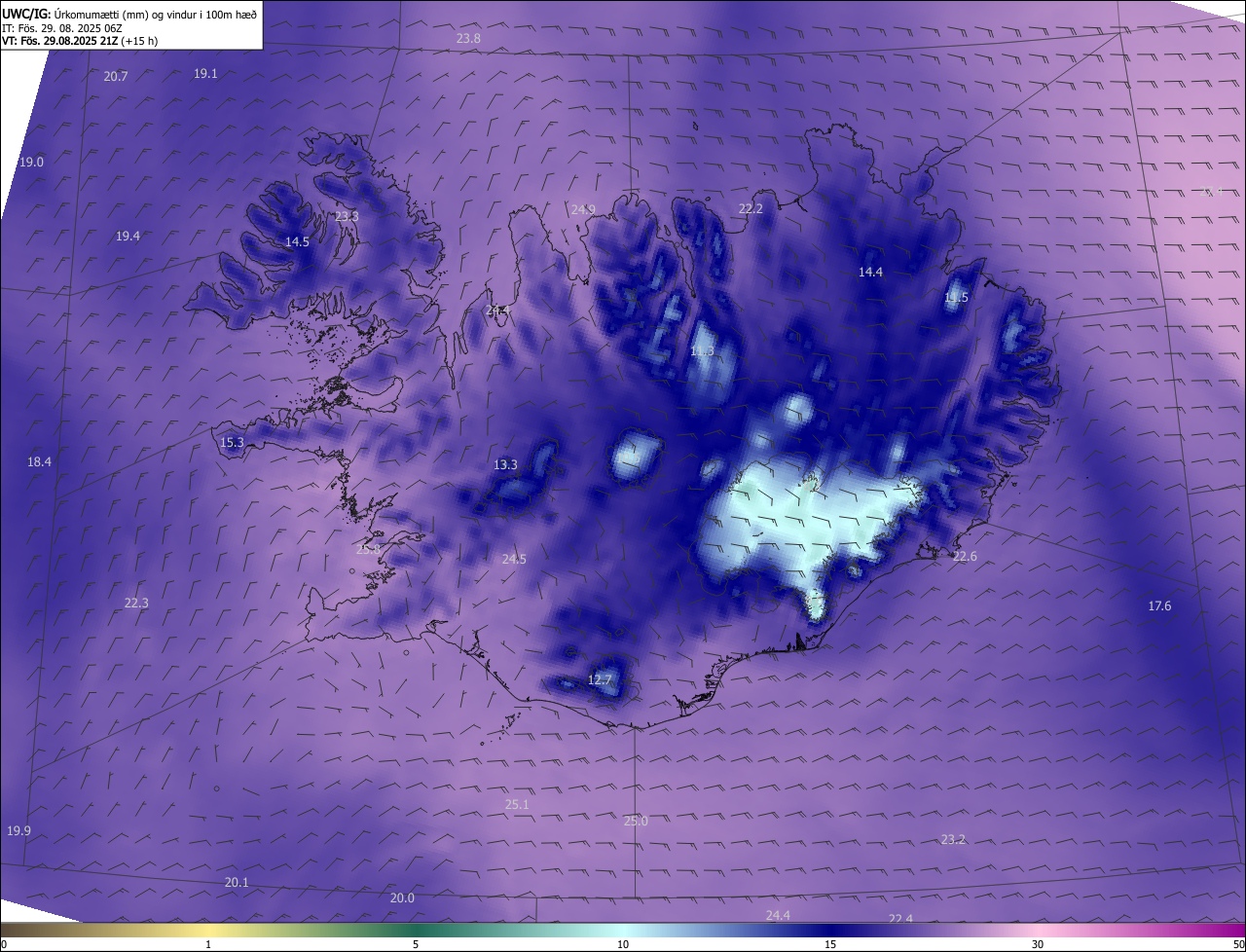This screenshot has height=952, width=1246.
Task: Select the 17.6 value label
Action: coord(1159,605)
